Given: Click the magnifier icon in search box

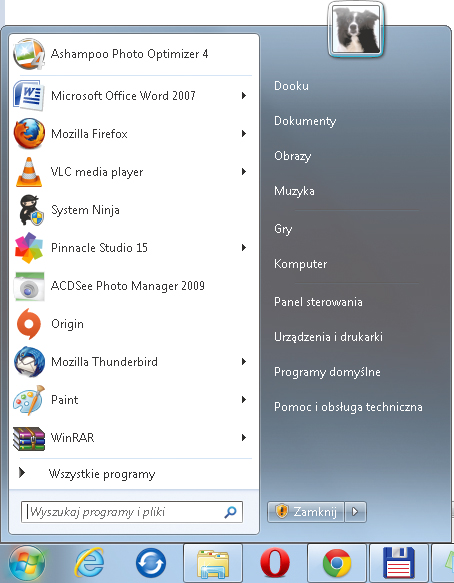Looking at the screenshot, I should 231,512.
